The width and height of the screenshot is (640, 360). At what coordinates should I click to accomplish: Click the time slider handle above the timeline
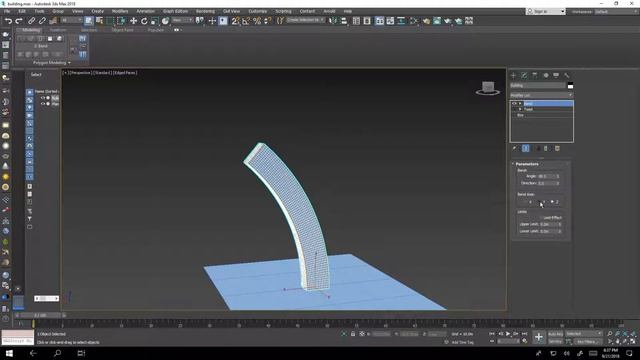click(x=40, y=316)
